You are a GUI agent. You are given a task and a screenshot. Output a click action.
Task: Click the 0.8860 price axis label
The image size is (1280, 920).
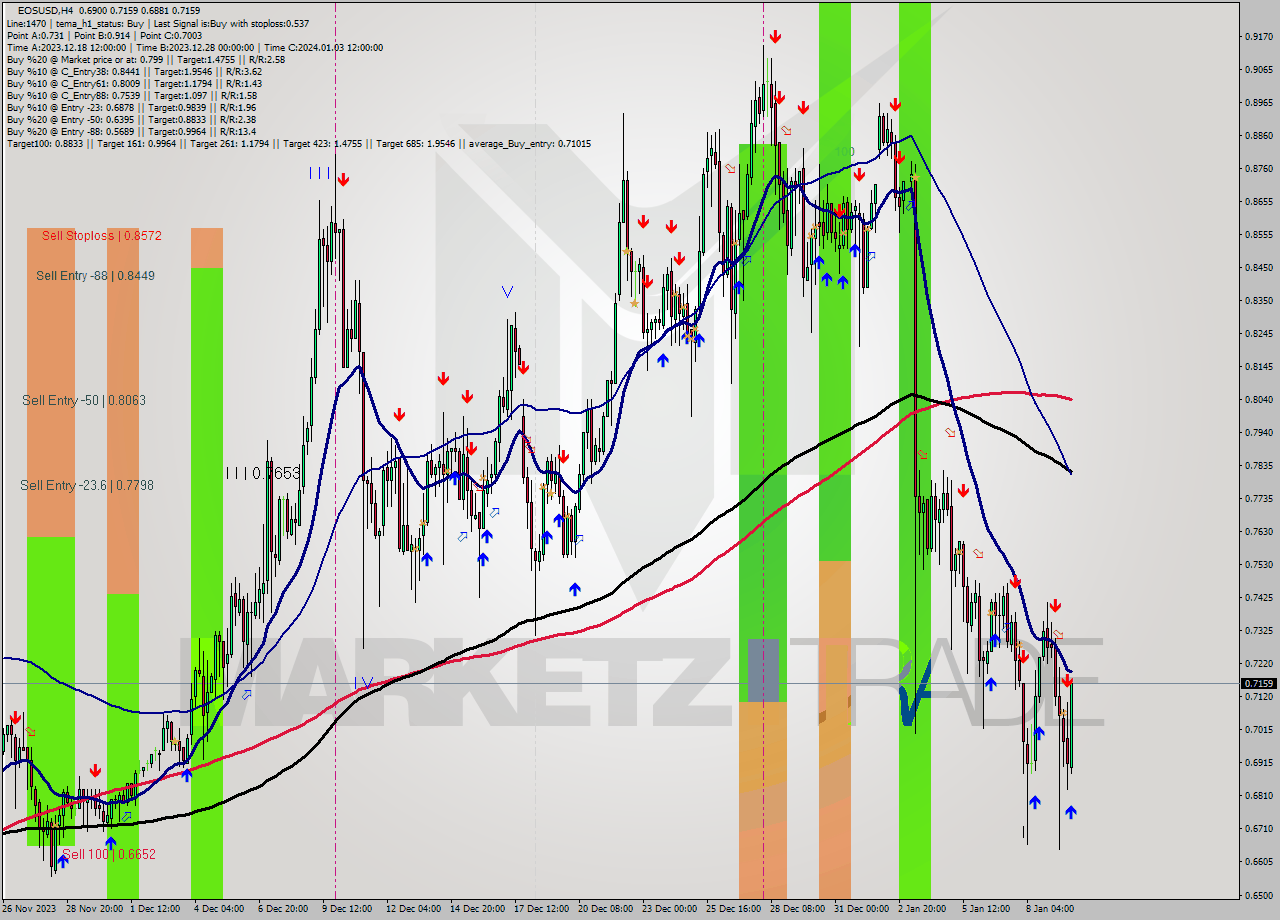[1259, 136]
